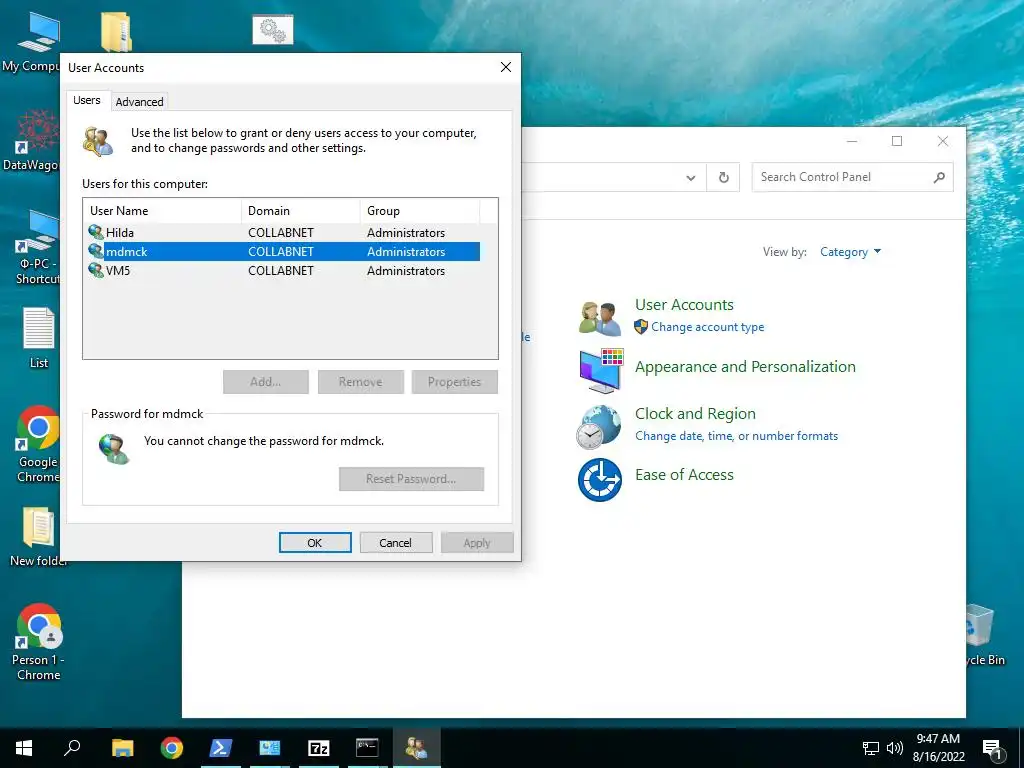Open Chrome from the taskbar
This screenshot has height=768, width=1024.
pos(172,748)
